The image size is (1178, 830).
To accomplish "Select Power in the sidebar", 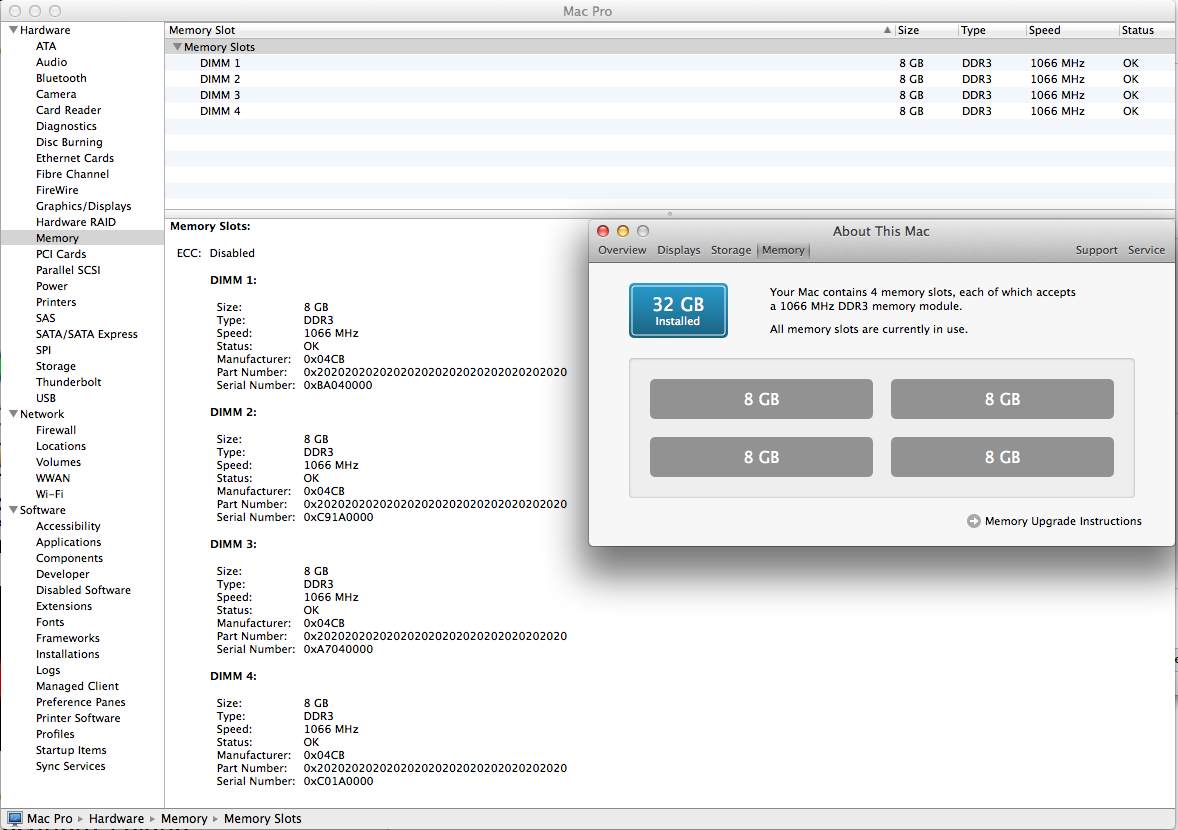I will click(51, 286).
